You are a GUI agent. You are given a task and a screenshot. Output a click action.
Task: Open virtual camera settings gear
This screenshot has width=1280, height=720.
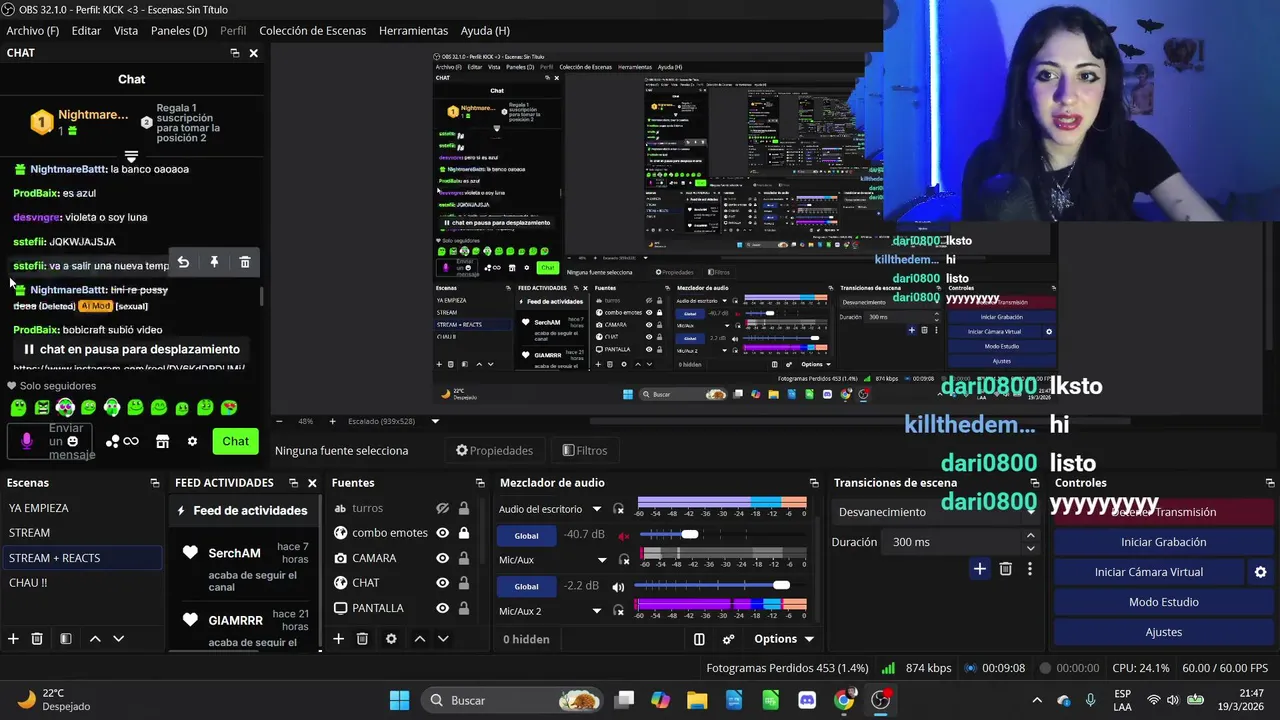[1260, 572]
